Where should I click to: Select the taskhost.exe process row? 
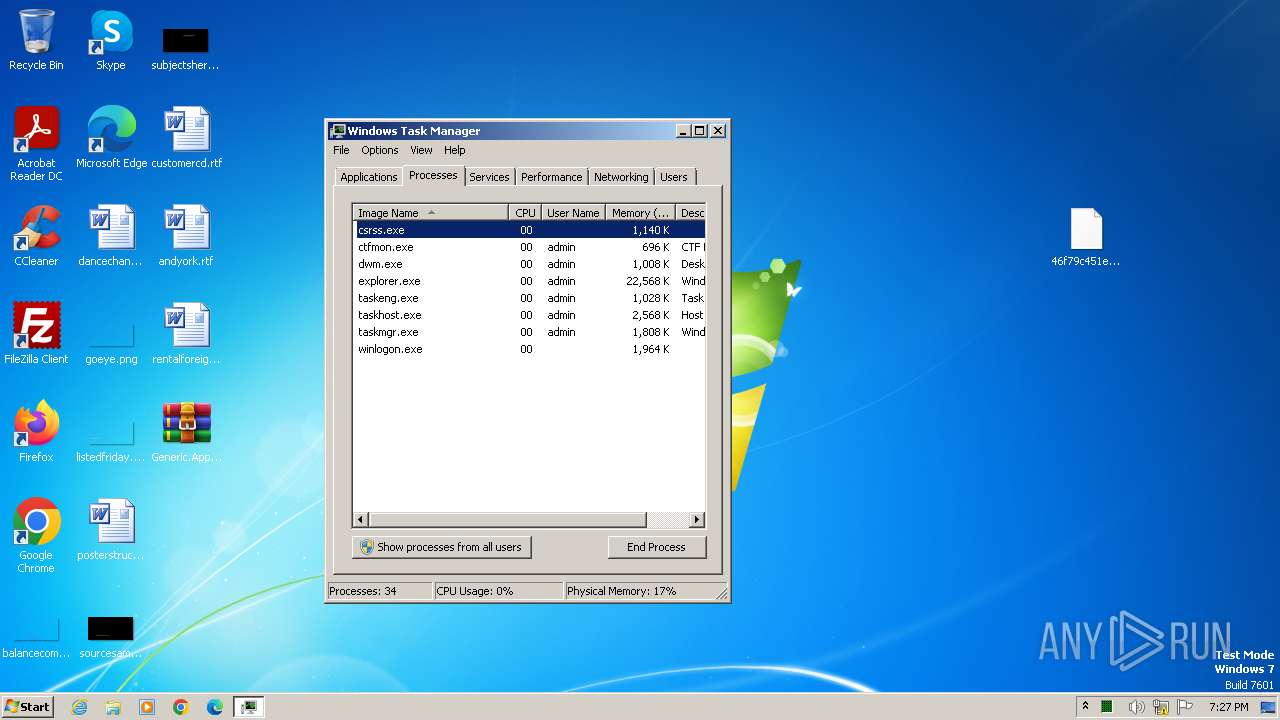click(529, 315)
